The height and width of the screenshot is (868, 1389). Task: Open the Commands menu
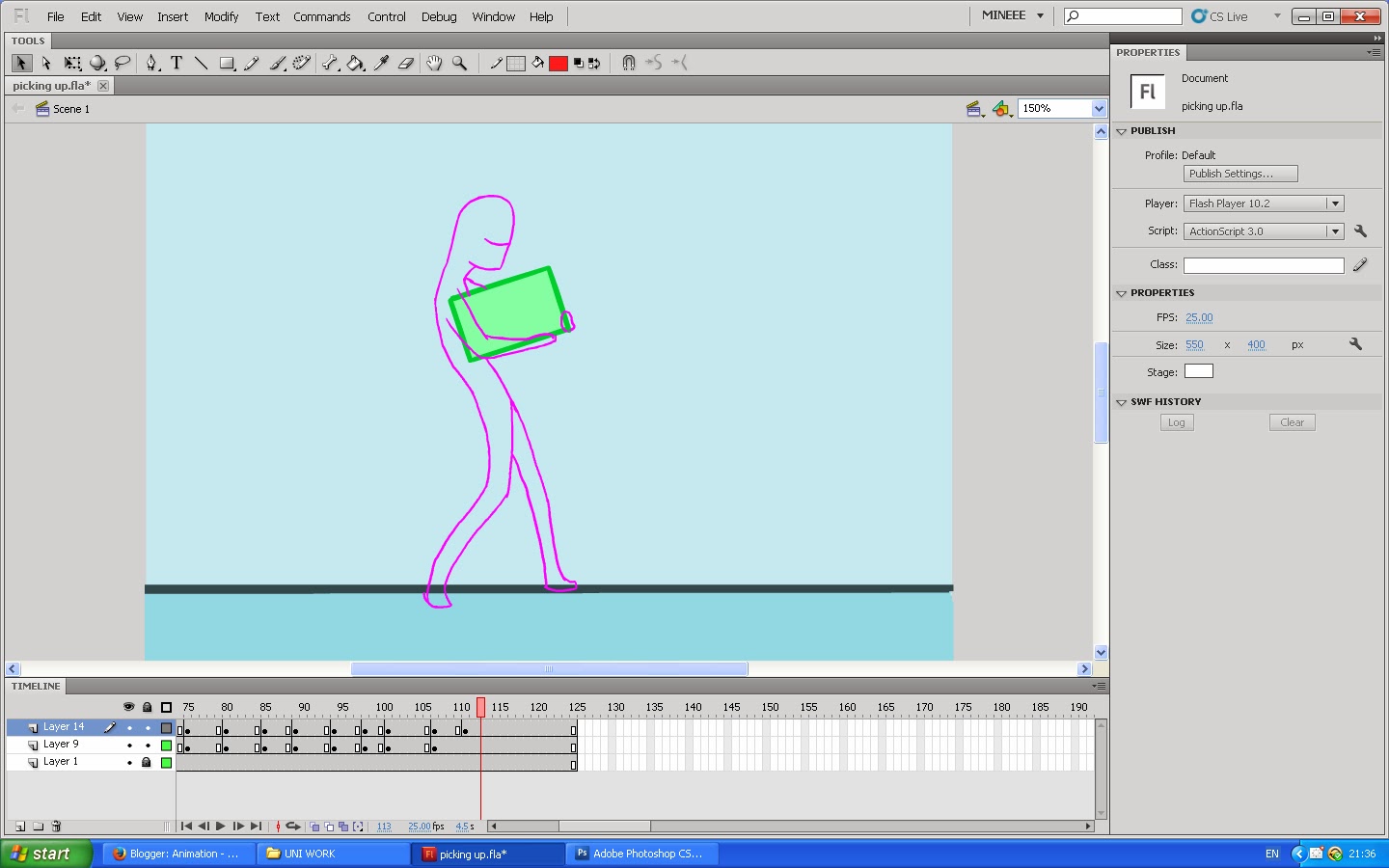tap(322, 16)
